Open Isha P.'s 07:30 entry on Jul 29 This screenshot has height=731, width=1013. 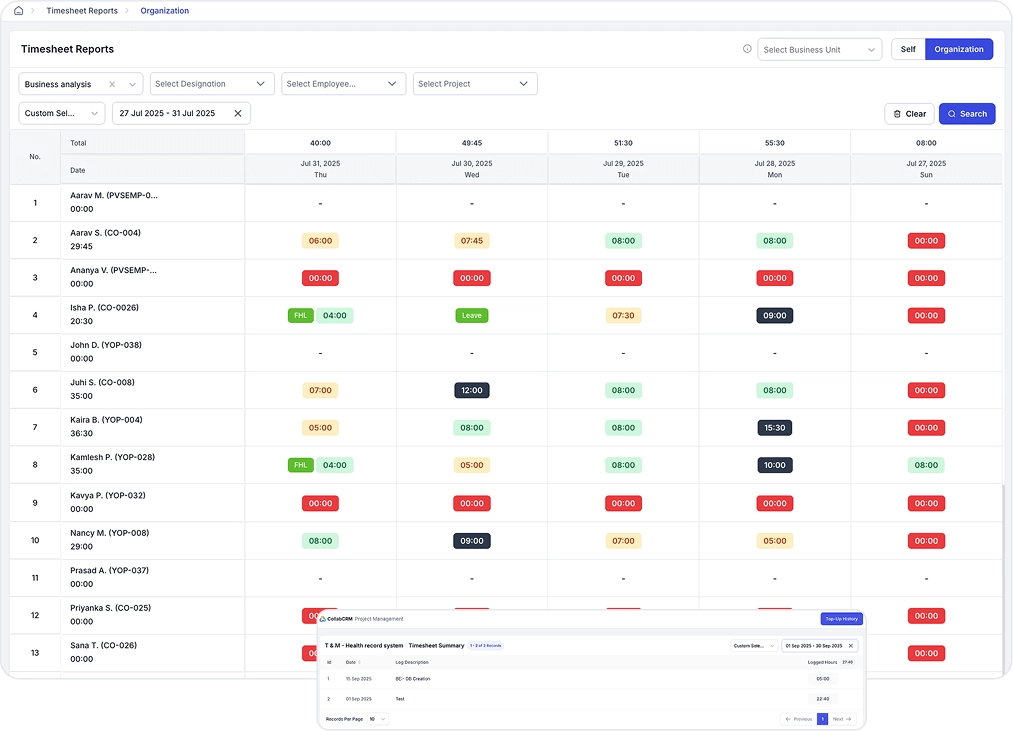click(623, 315)
